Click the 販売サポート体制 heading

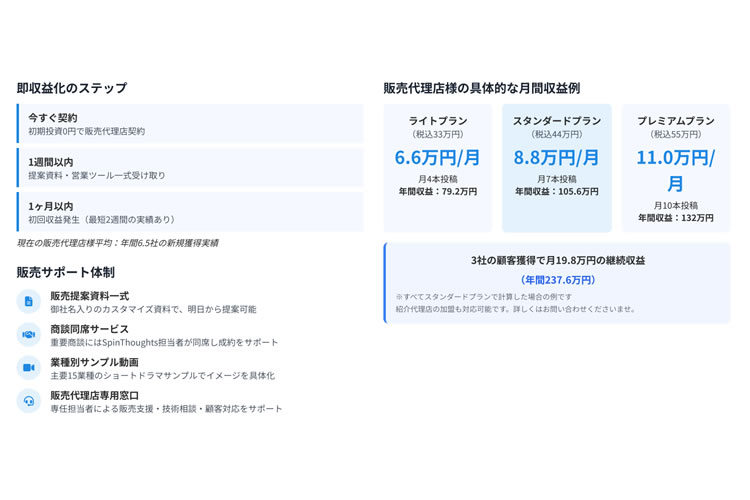coord(65,272)
